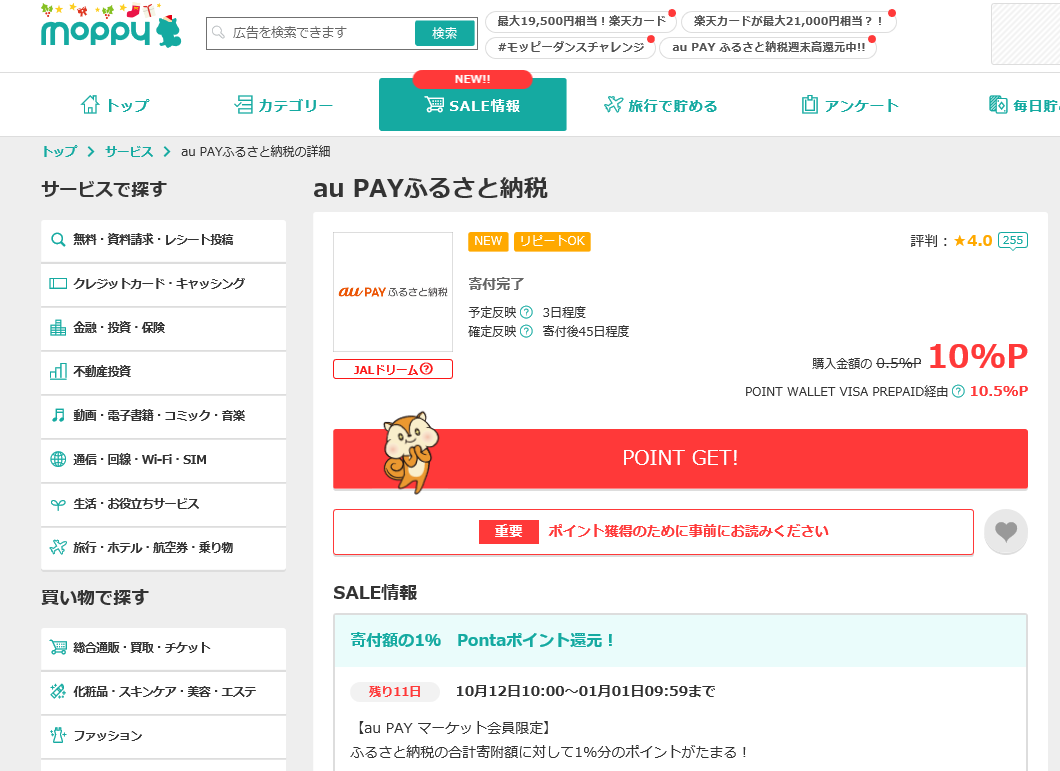Click the shopping cart icon in SALE情報 tab
Image resolution: width=1060 pixels, height=771 pixels.
[x=434, y=104]
